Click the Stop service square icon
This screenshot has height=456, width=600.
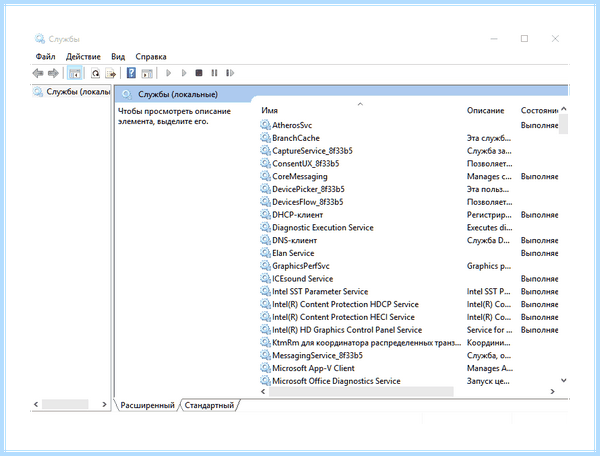199,73
